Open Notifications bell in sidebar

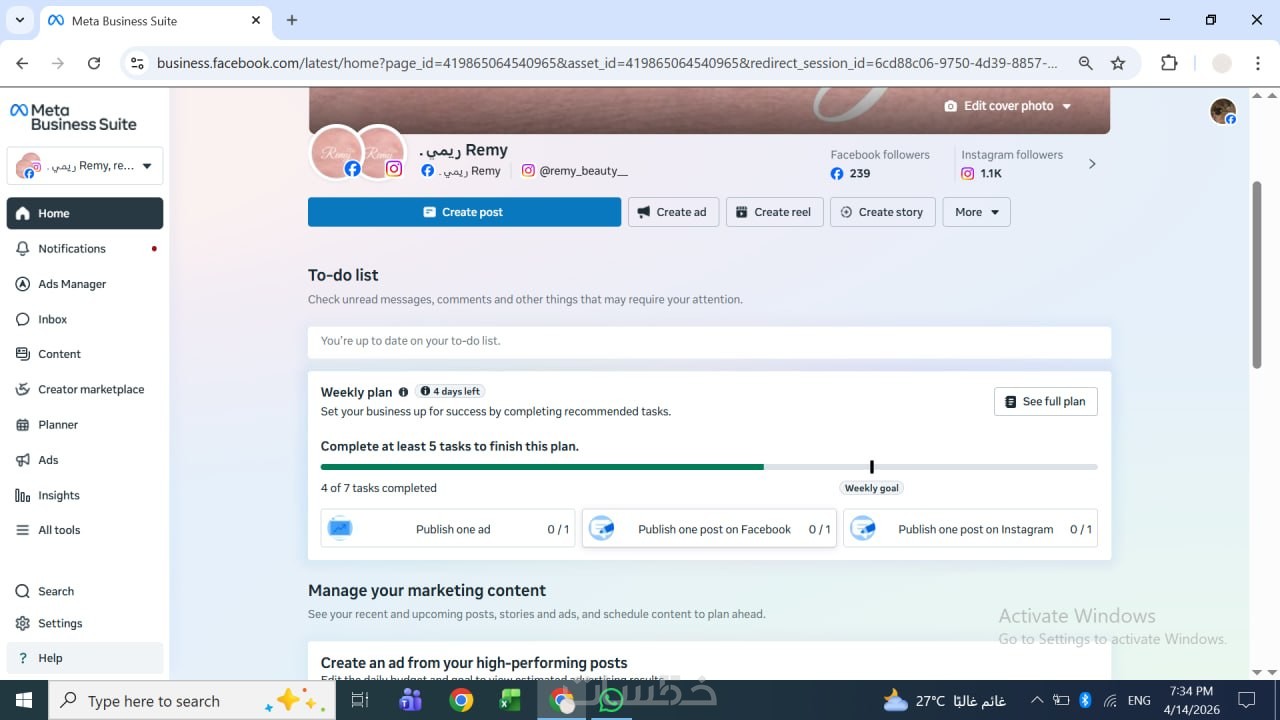tap(85, 248)
